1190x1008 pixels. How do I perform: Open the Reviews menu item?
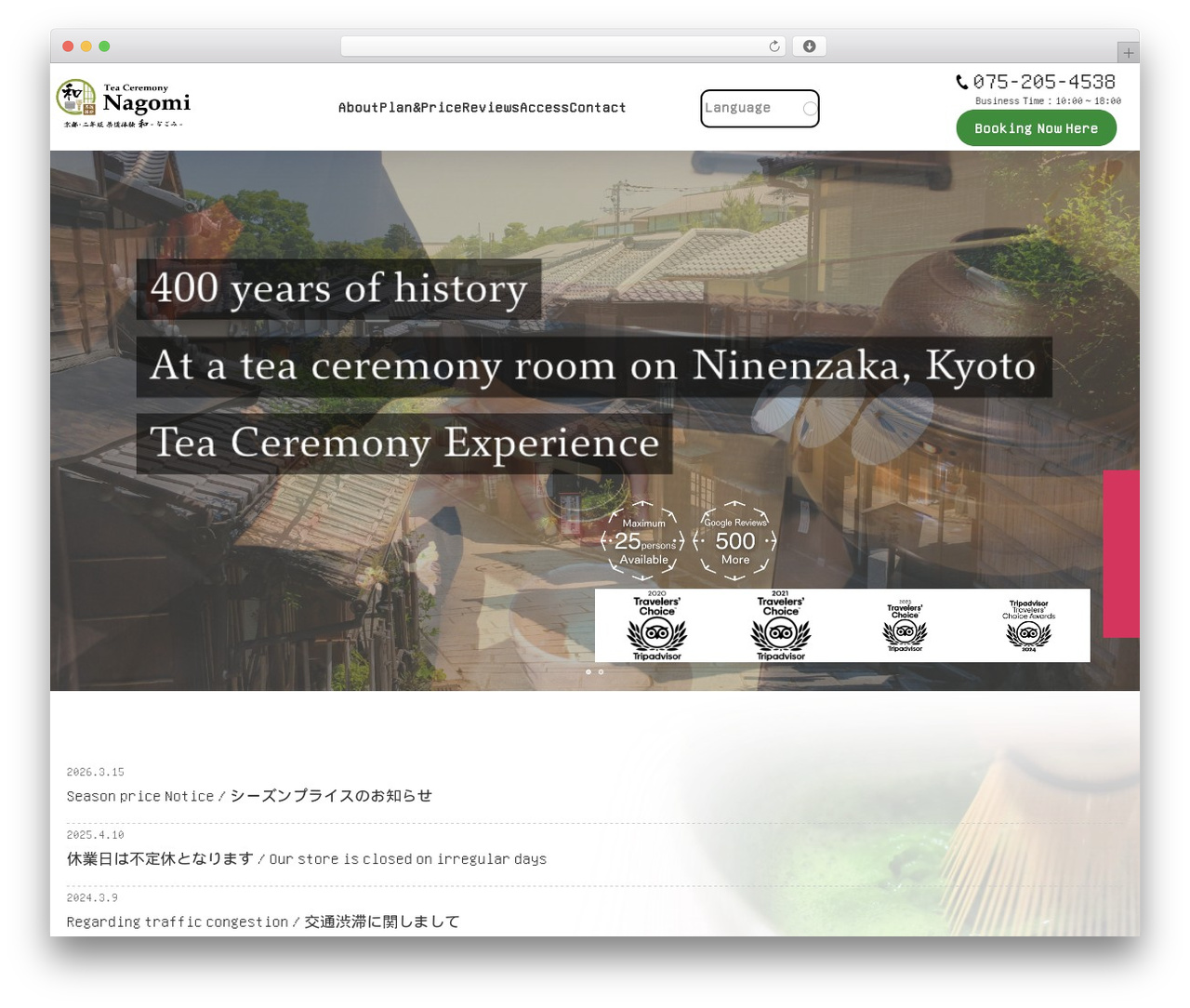click(491, 108)
